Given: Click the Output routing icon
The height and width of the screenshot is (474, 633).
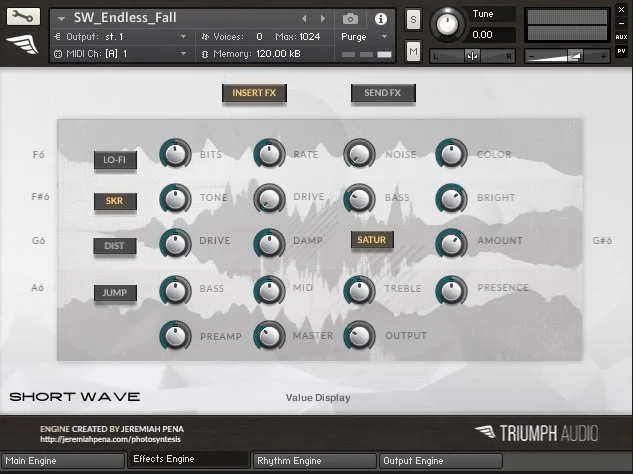Looking at the screenshot, I should tap(57, 37).
